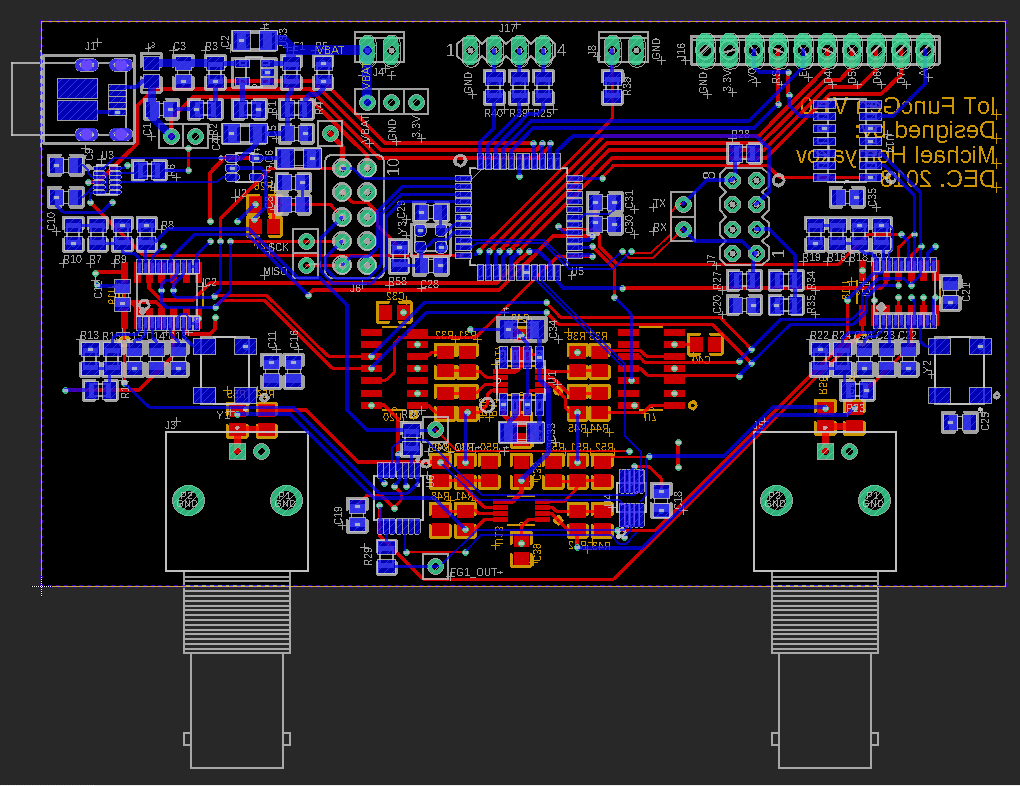Click the C25 capacitor label
This screenshot has height=786, width=1020.
[x=985, y=420]
